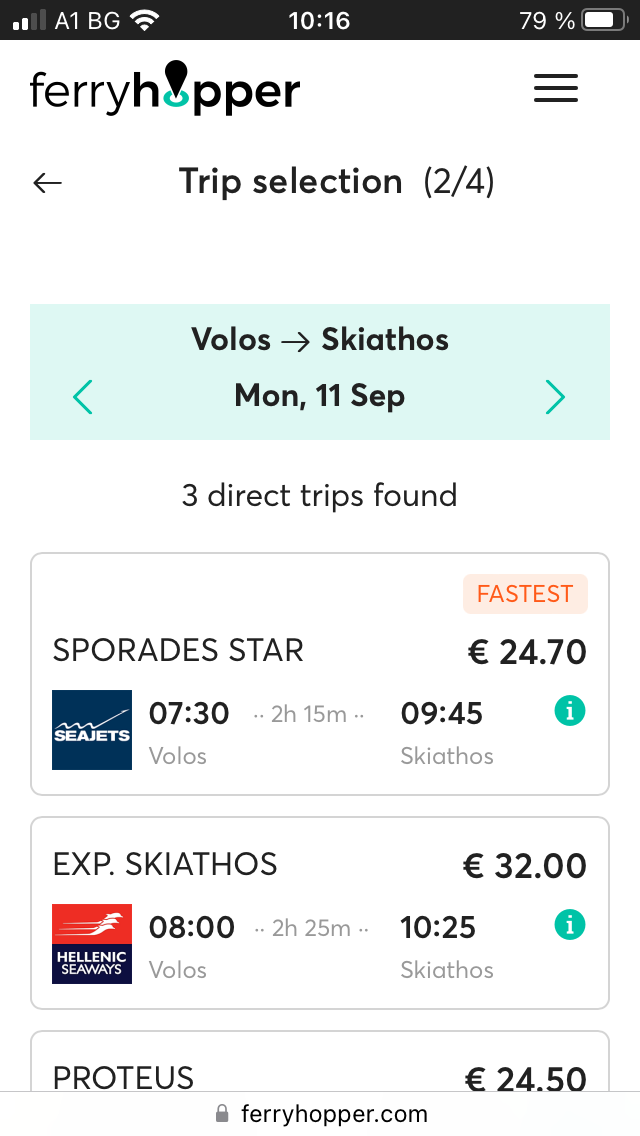This screenshot has width=640, height=1136.
Task: Tap the € 32.00 price
Action: [525, 866]
